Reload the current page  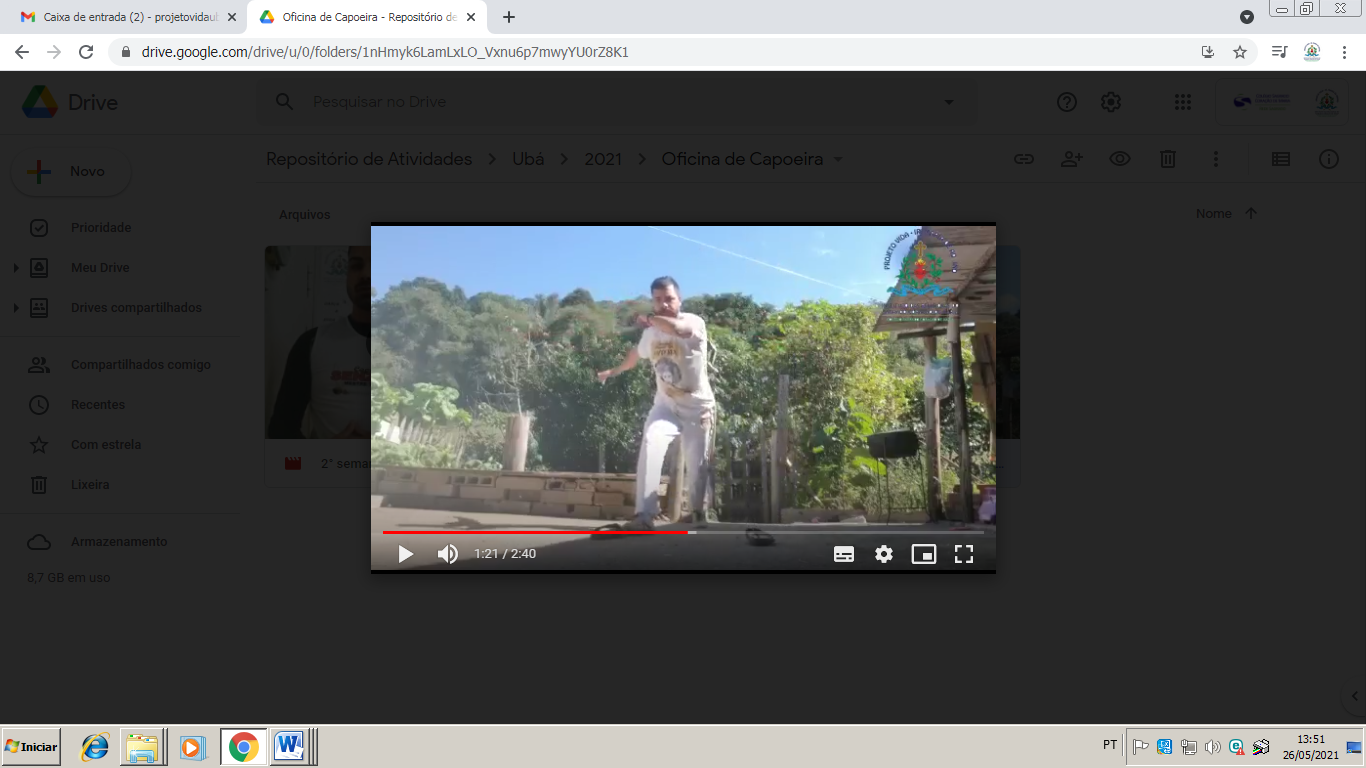point(86,52)
